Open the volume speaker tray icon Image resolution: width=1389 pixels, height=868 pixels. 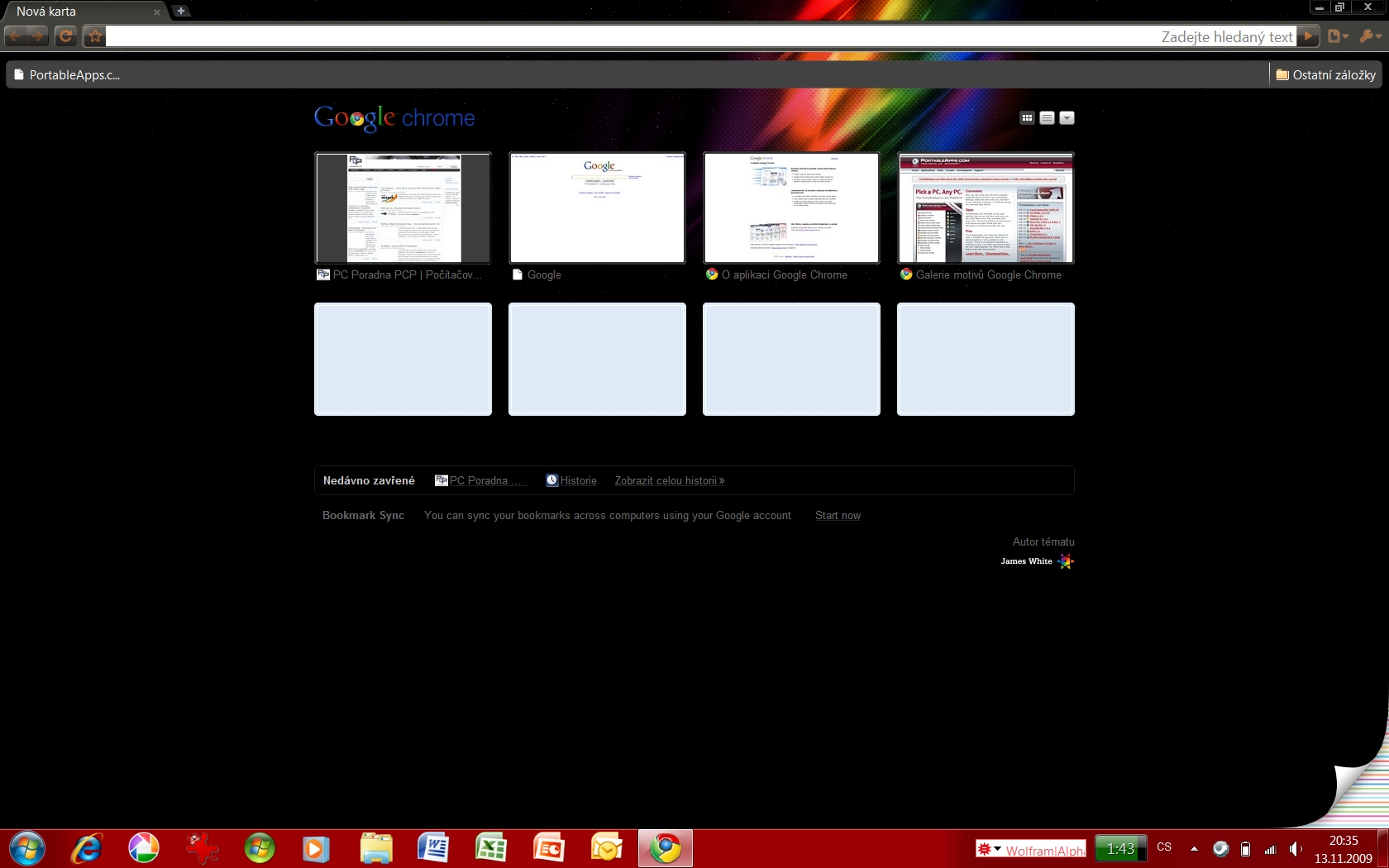1296,849
